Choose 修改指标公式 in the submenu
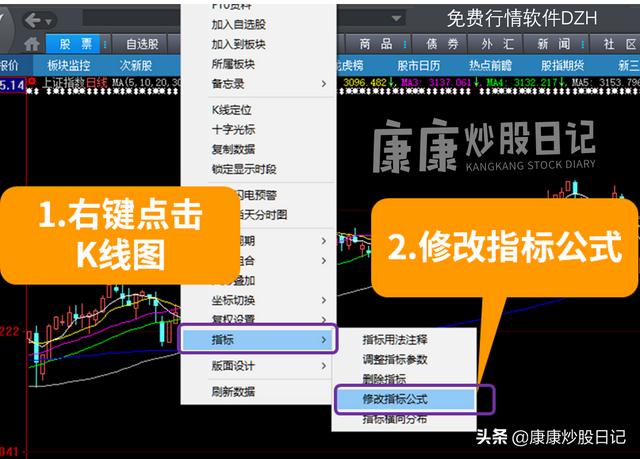Image resolution: width=640 pixels, height=459 pixels. [405, 399]
